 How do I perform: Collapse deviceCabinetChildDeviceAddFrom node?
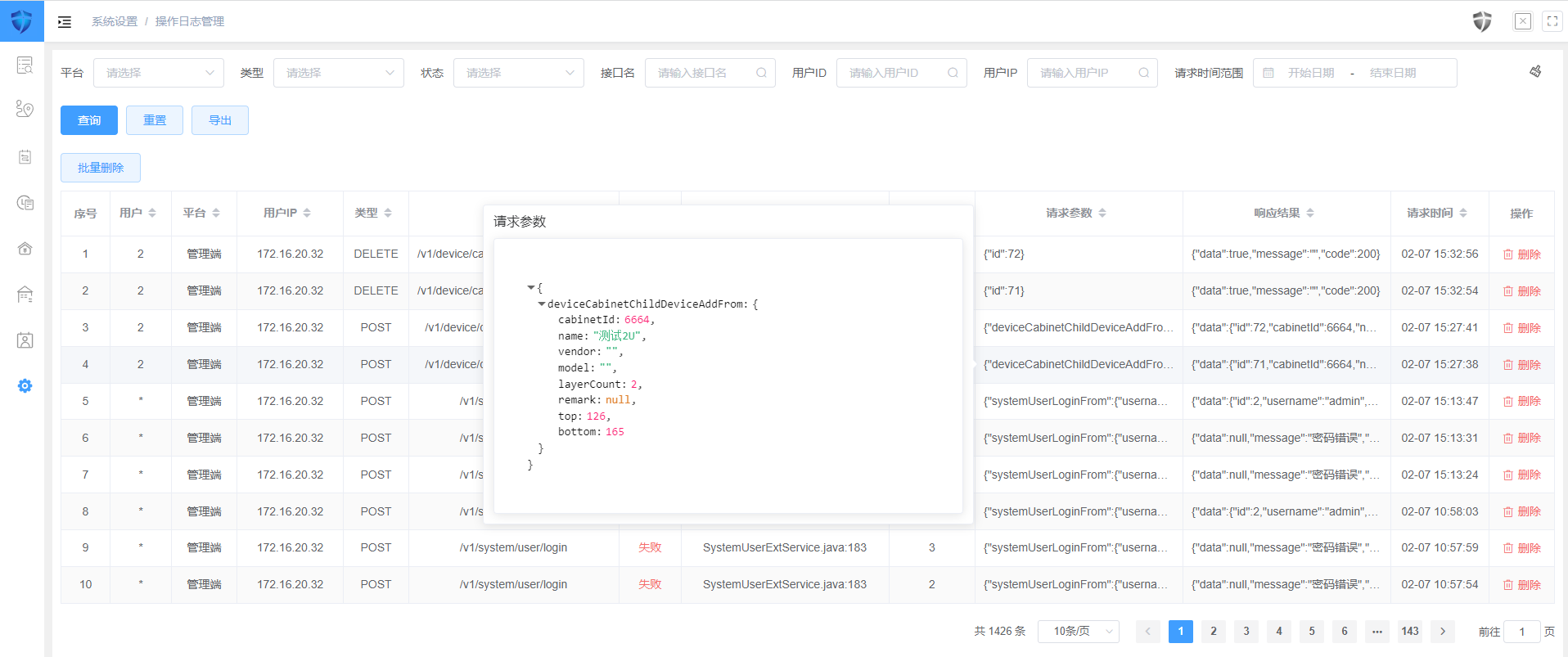click(542, 304)
